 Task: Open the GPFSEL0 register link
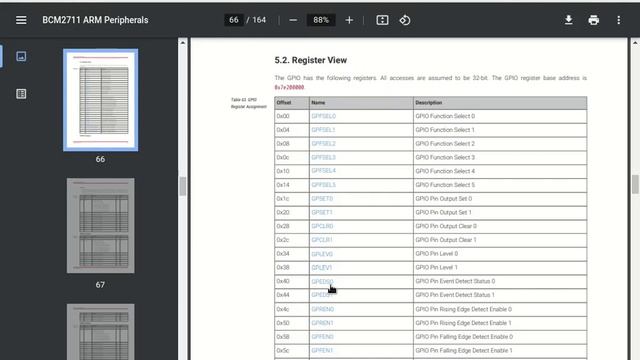323,116
